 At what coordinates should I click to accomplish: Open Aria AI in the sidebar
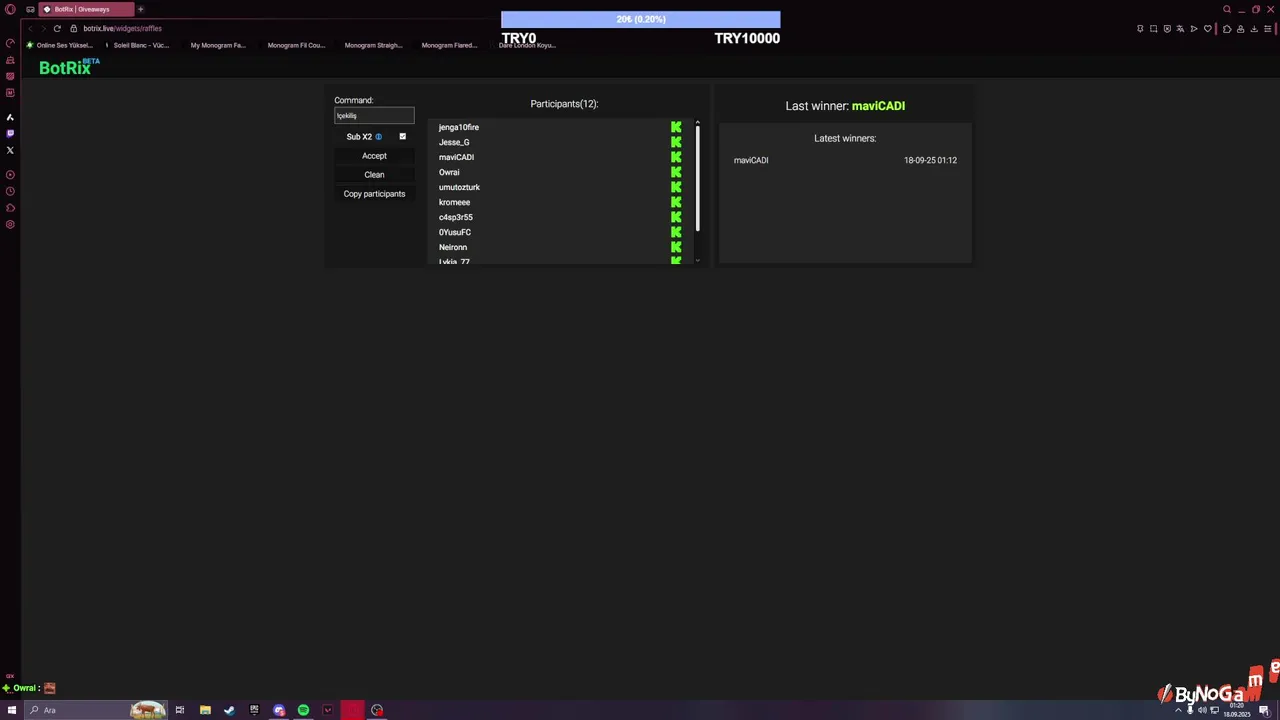click(10, 117)
